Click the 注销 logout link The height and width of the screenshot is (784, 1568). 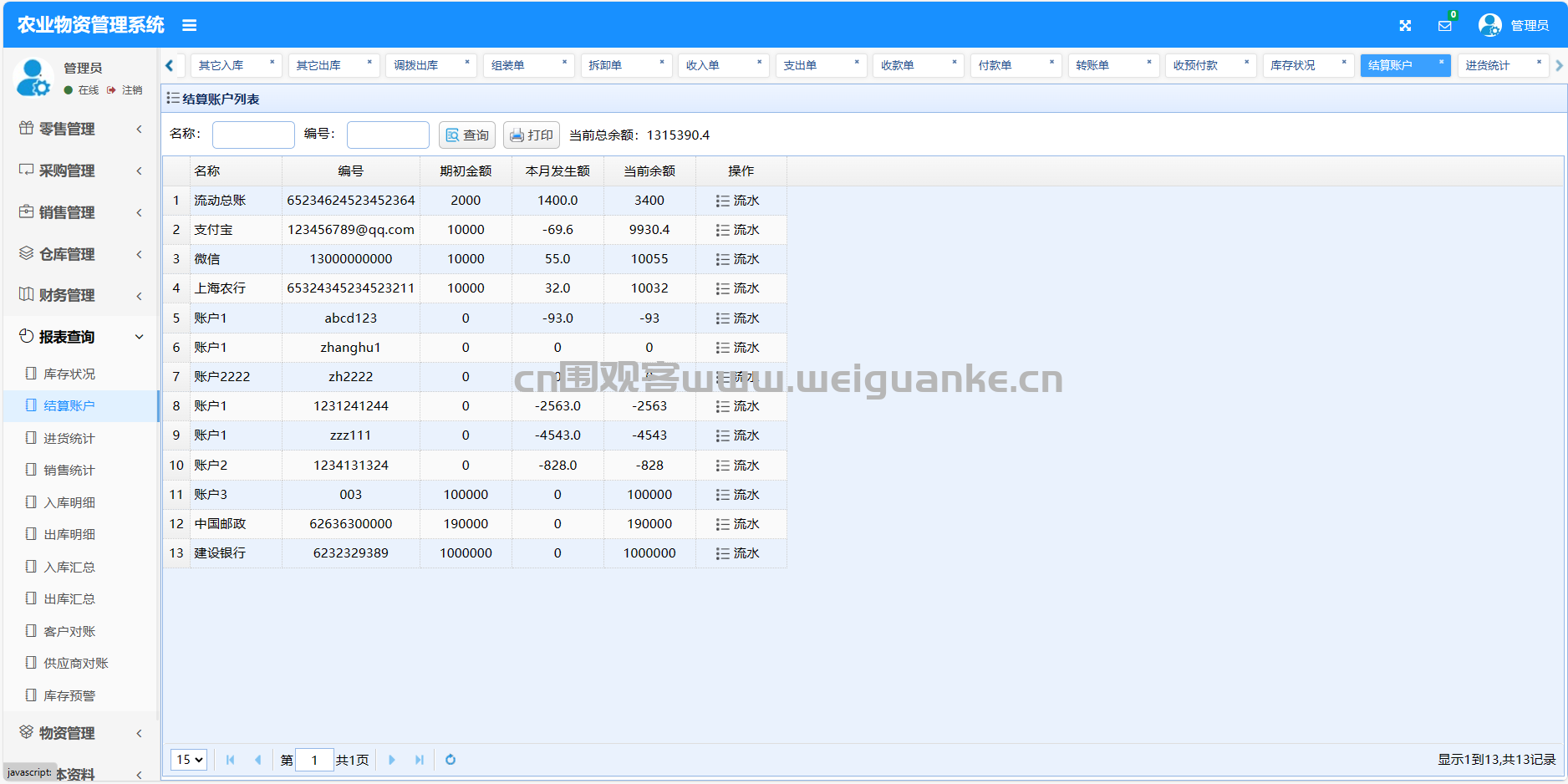click(131, 90)
